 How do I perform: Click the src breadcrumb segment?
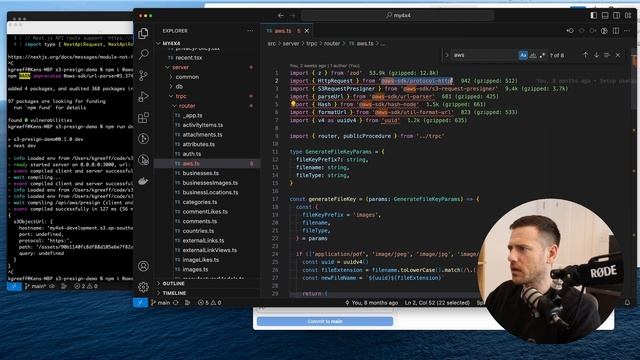tap(271, 43)
